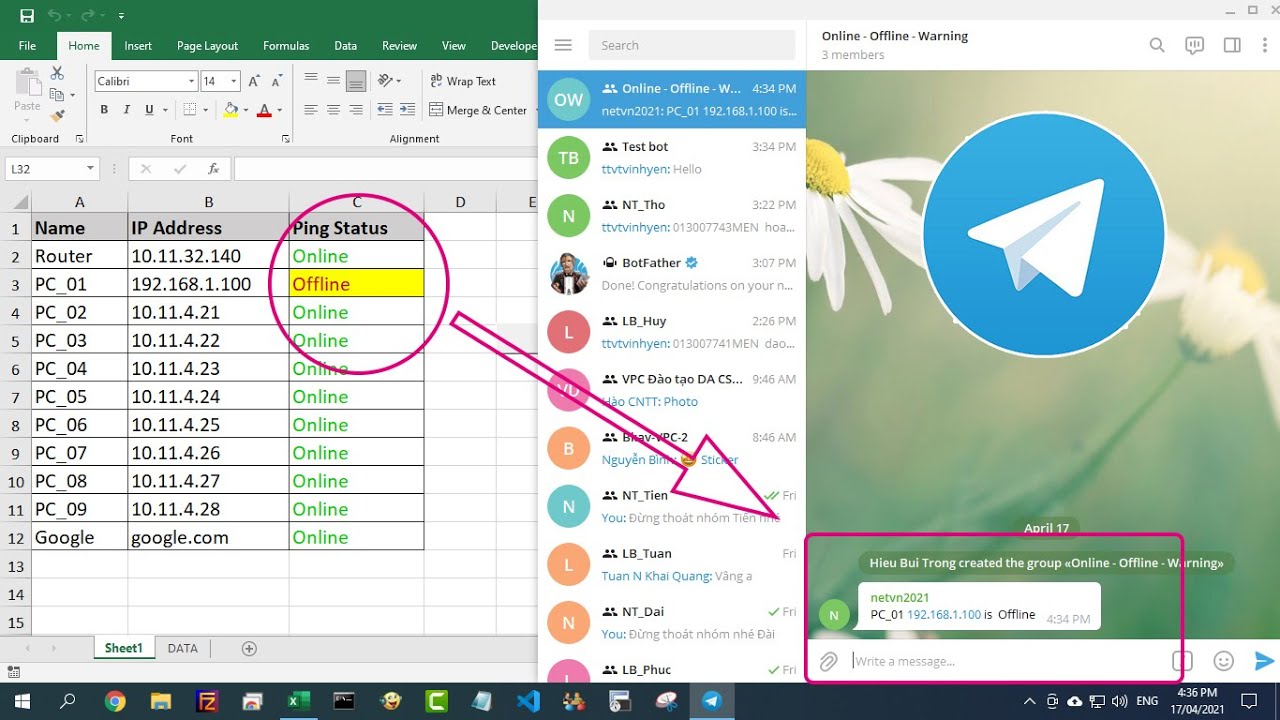Screen dimensions: 1280x720
Task: Expand the Orientation dropdown
Action: (x=399, y=81)
